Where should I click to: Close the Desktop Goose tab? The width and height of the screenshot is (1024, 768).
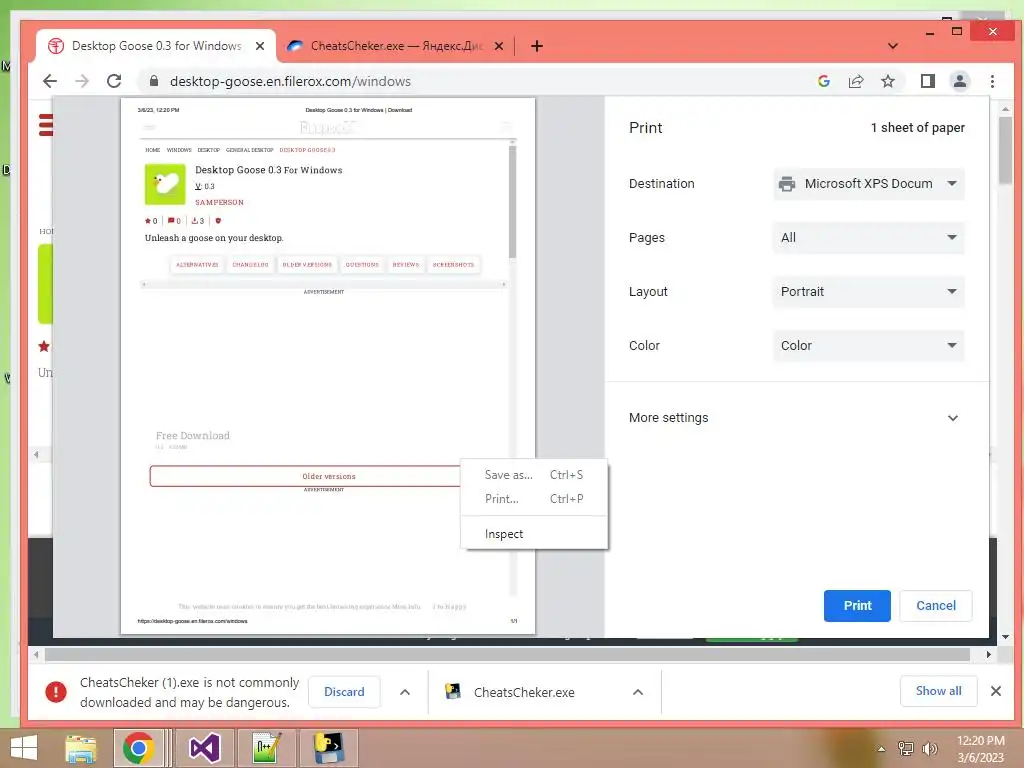coord(260,46)
